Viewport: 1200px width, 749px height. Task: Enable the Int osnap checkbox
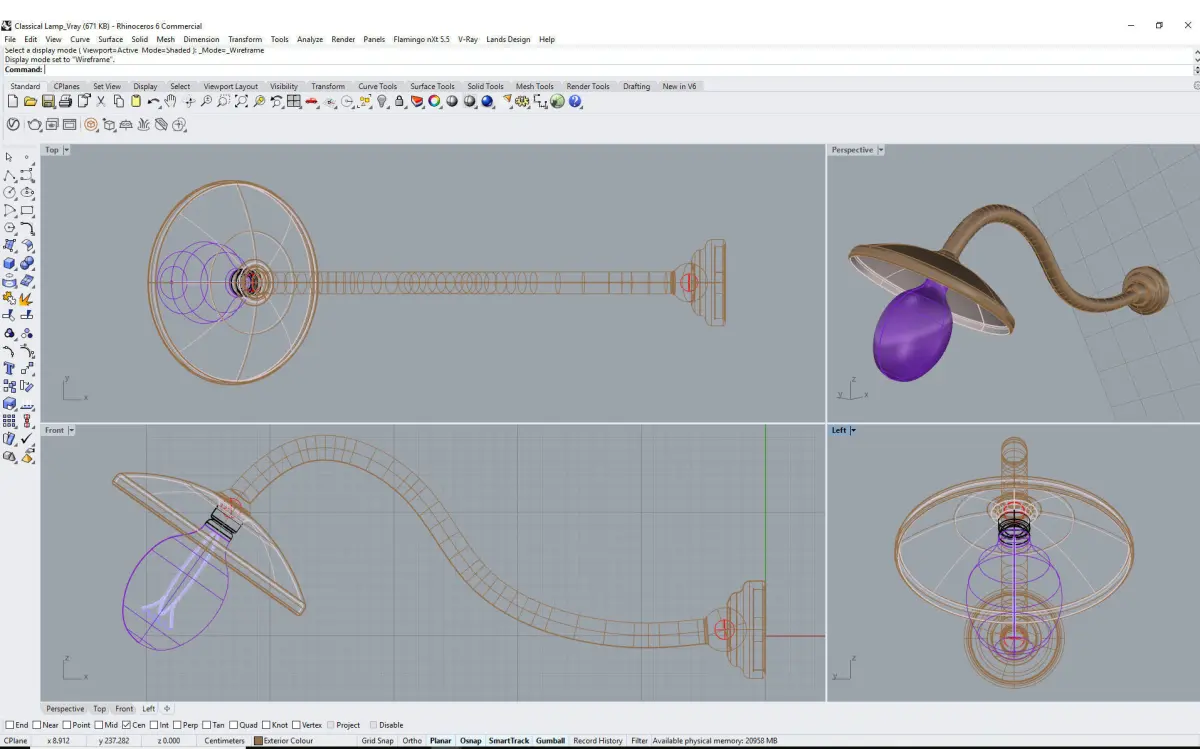point(154,725)
